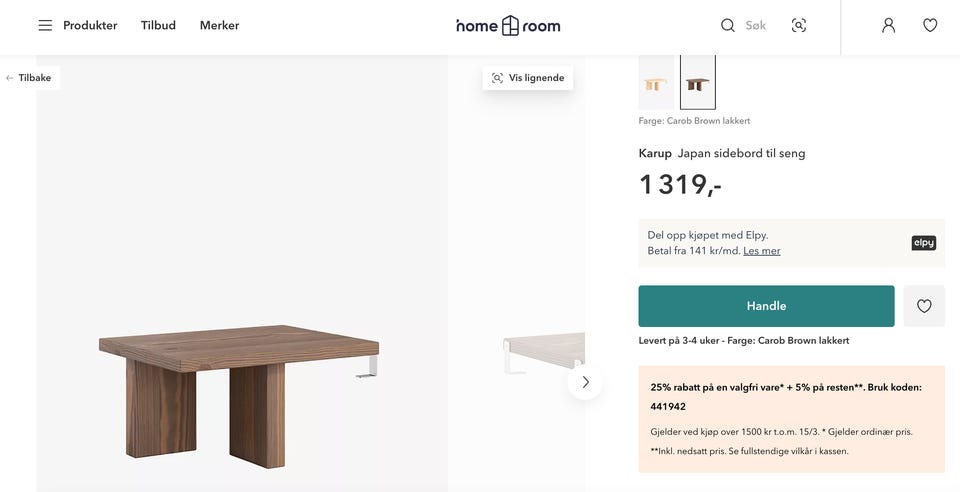Image resolution: width=960 pixels, height=492 pixels.
Task: Go to the Merker menu item
Action: (x=219, y=25)
